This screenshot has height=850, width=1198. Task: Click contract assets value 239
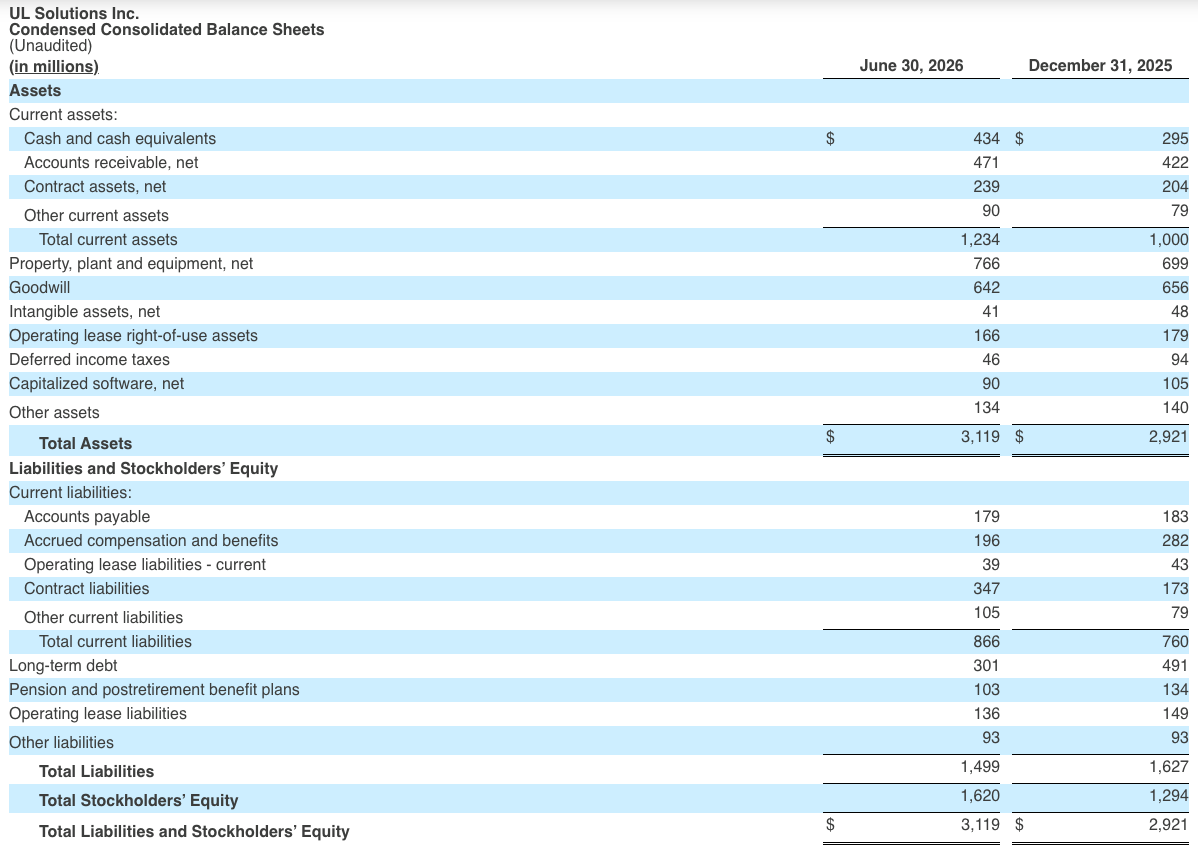click(986, 187)
